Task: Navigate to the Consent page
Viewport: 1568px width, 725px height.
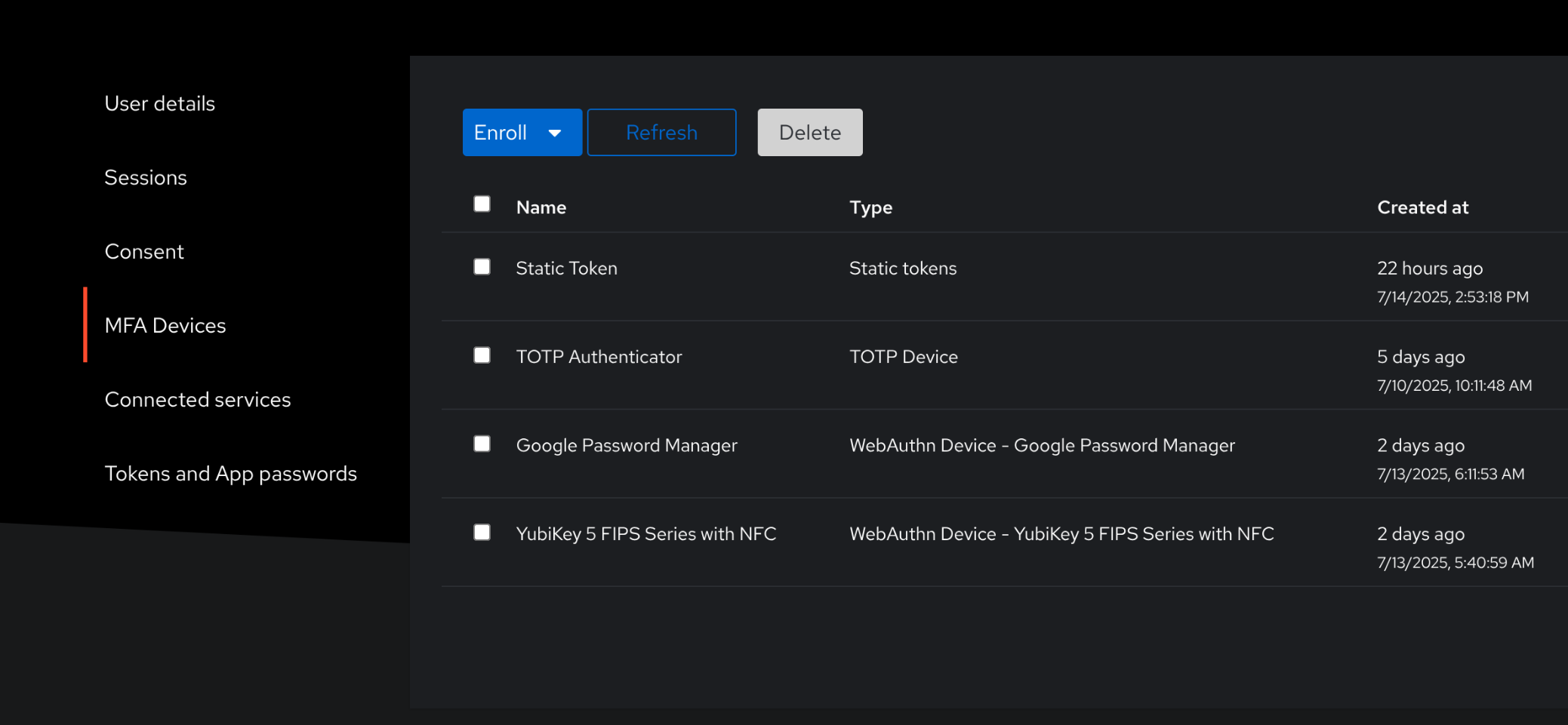Action: [144, 251]
